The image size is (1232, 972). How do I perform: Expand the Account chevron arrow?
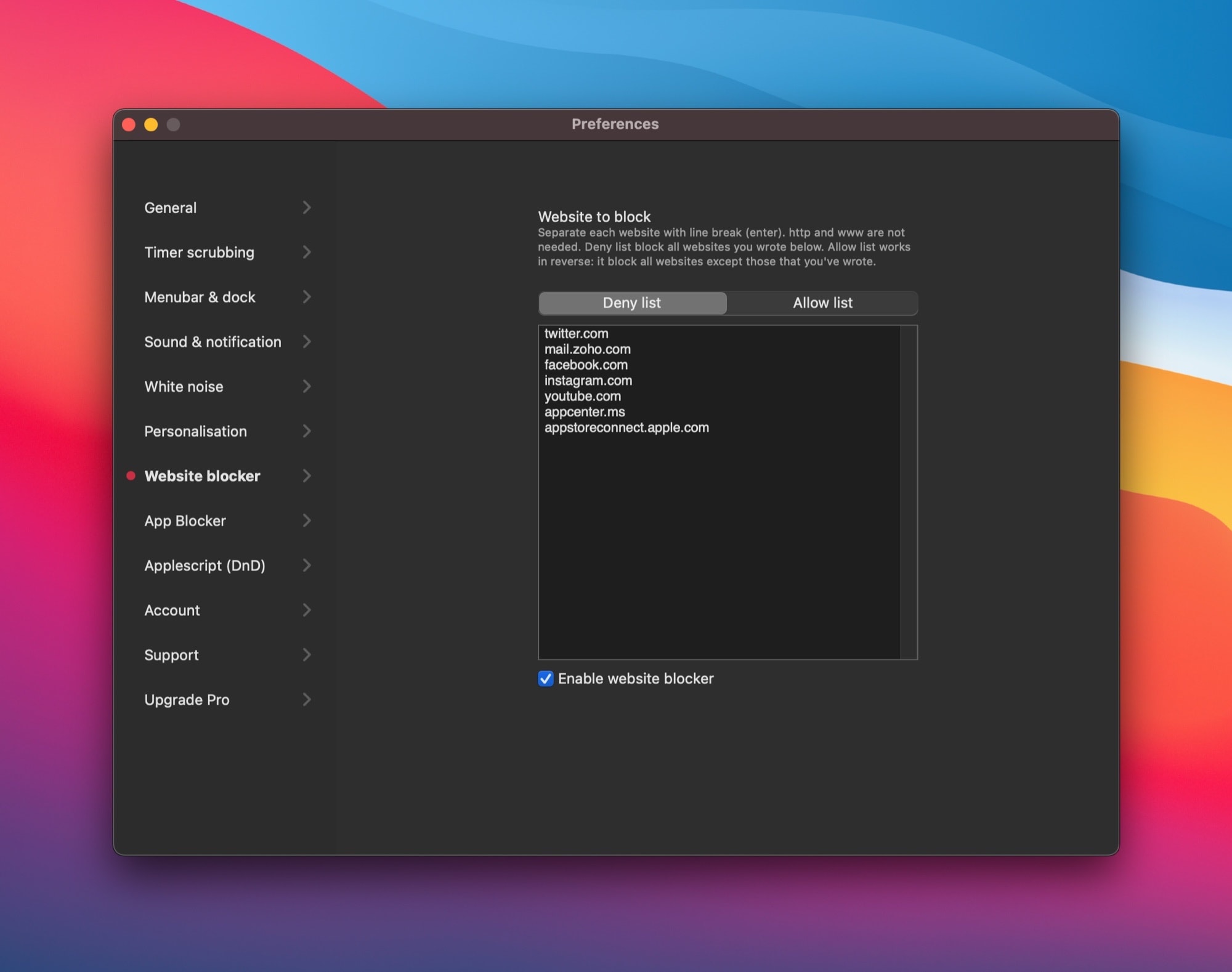click(306, 610)
